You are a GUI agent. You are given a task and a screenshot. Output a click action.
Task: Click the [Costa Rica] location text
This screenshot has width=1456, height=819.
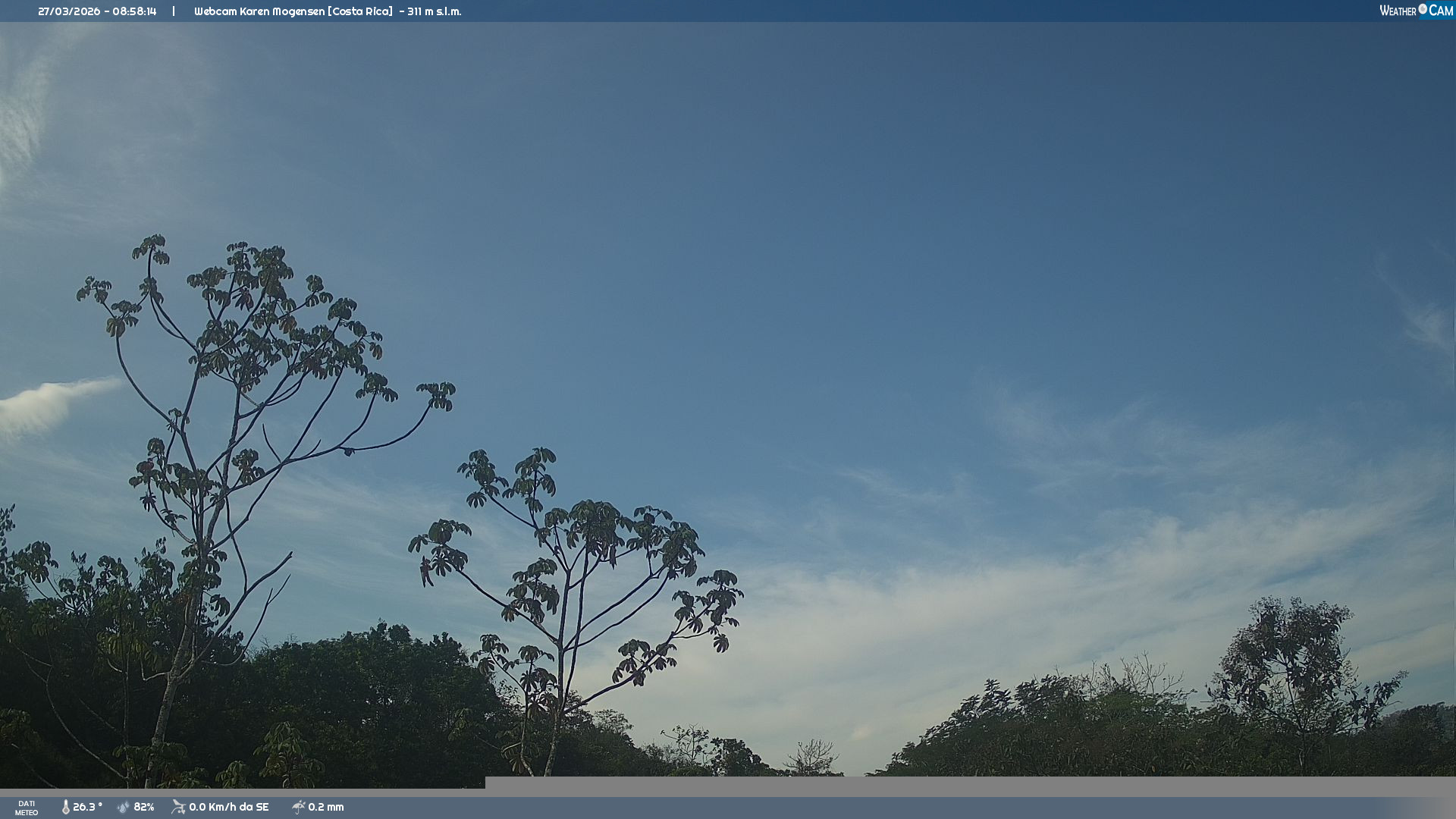(360, 11)
